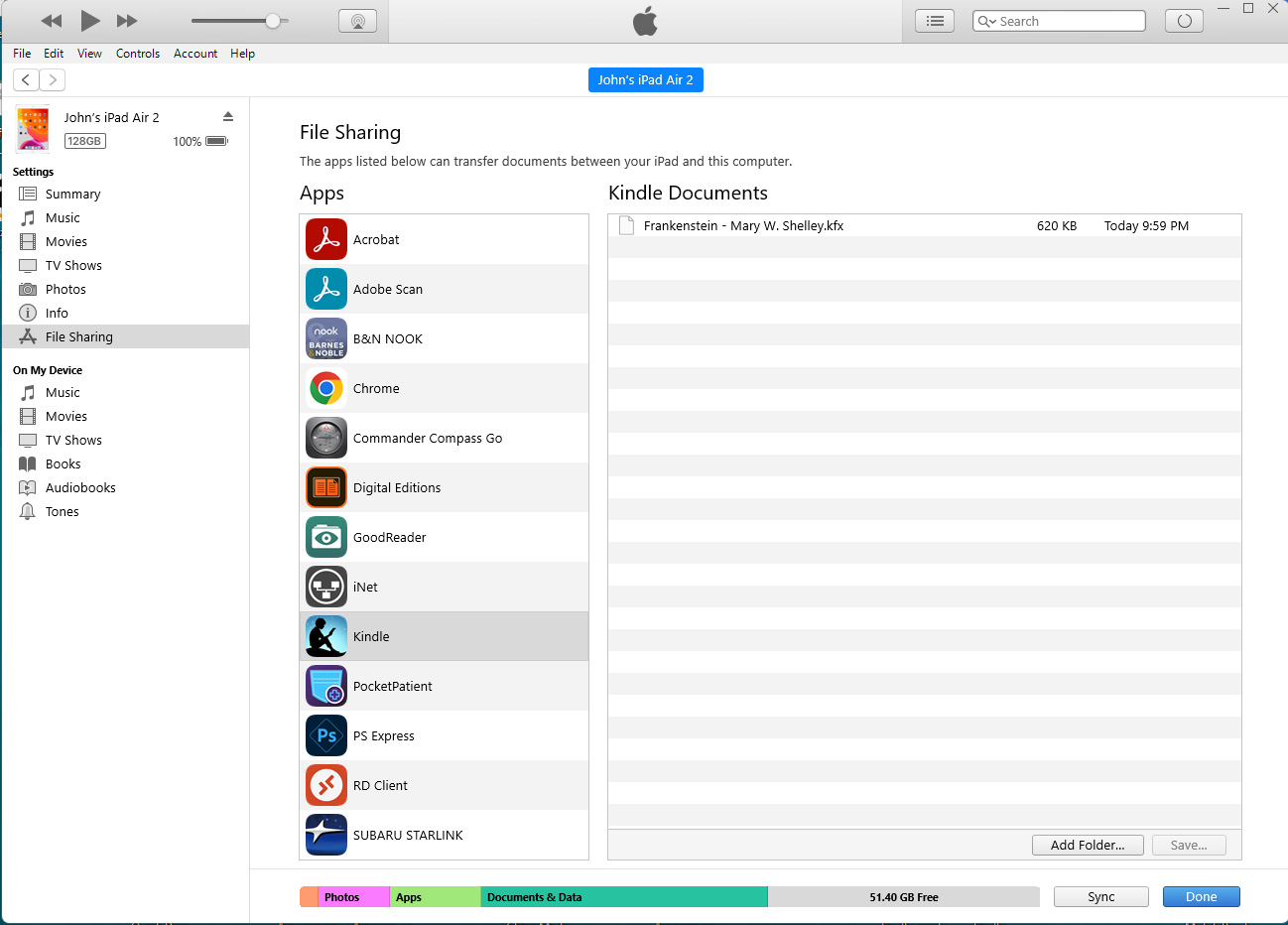Image resolution: width=1288 pixels, height=925 pixels.
Task: Click the Today 9:59 PM date
Action: tap(1146, 225)
